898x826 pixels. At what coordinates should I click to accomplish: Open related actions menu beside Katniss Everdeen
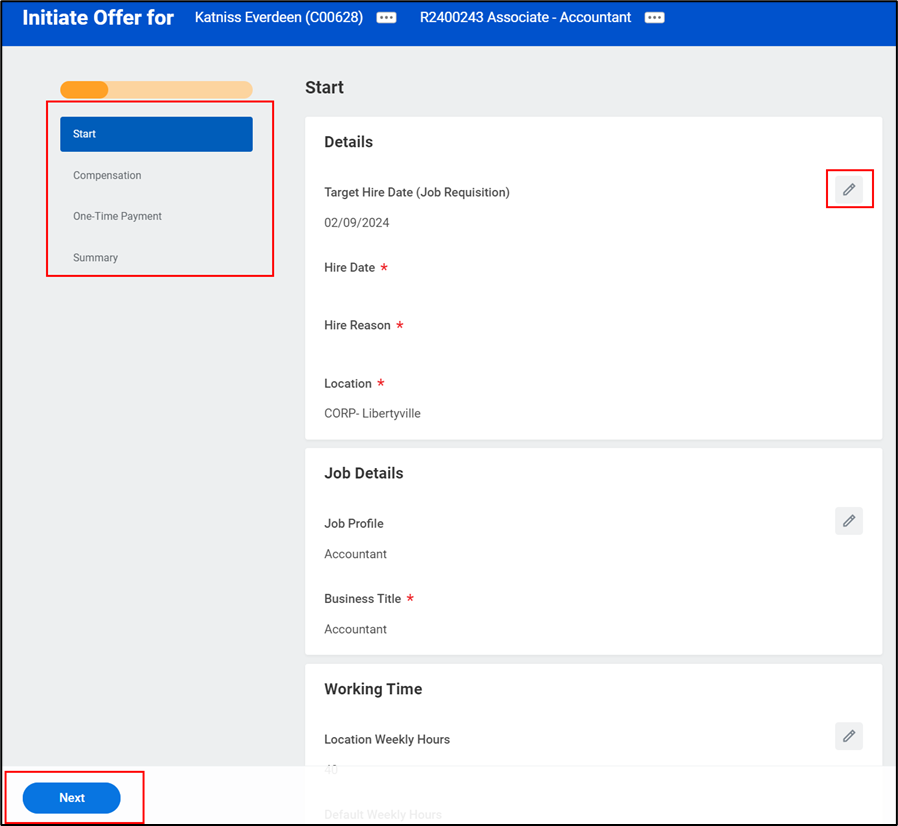386,18
